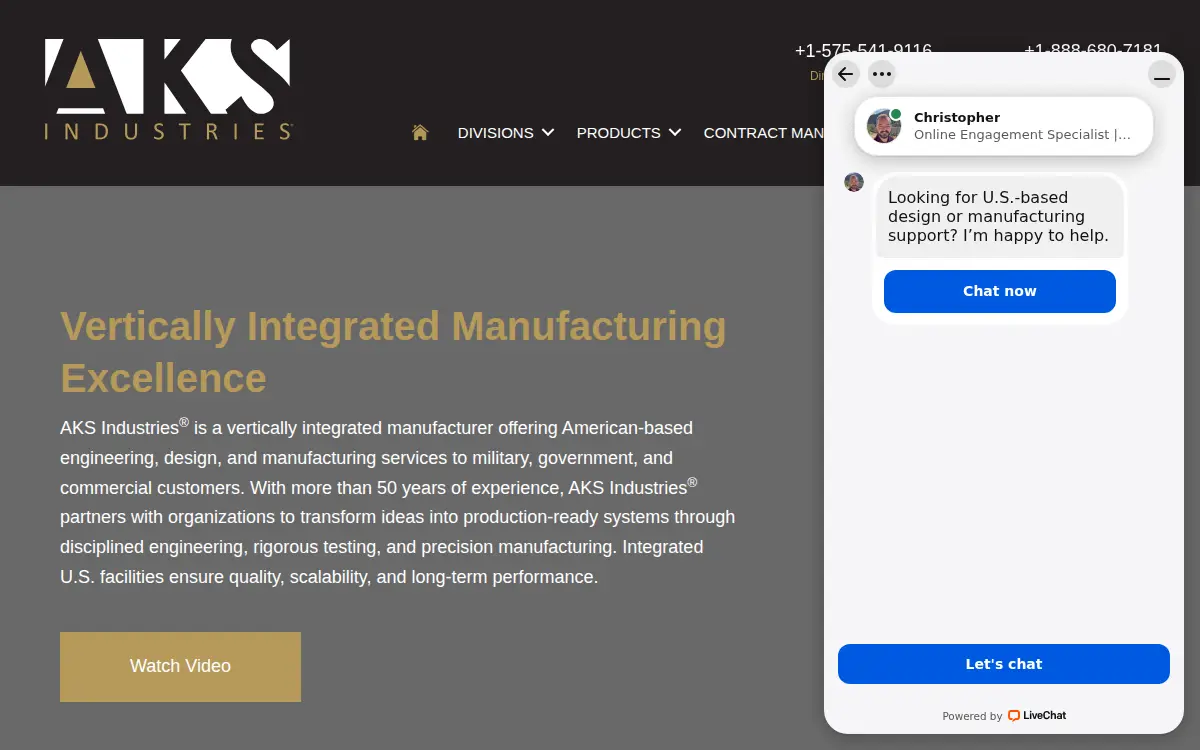Expand the Divisions dropdown menu
Screen dimensions: 1200x750
coord(506,132)
